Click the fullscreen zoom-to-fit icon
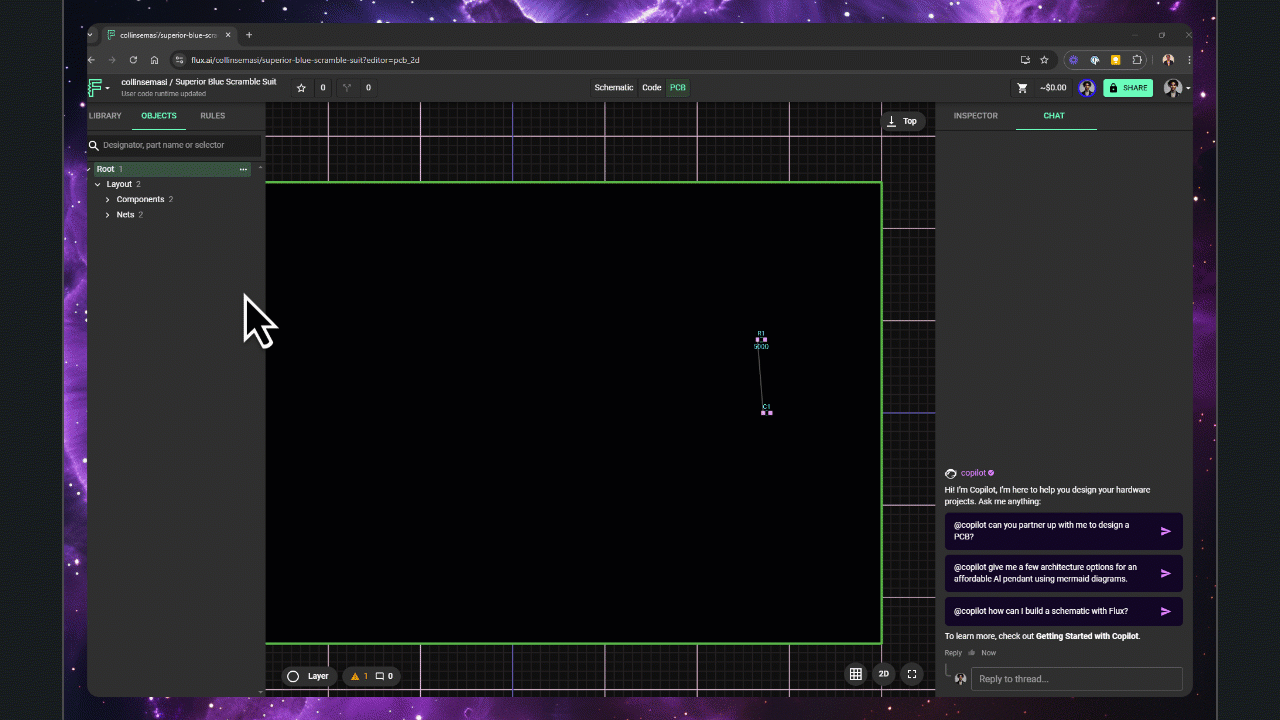1280x720 pixels. (912, 674)
